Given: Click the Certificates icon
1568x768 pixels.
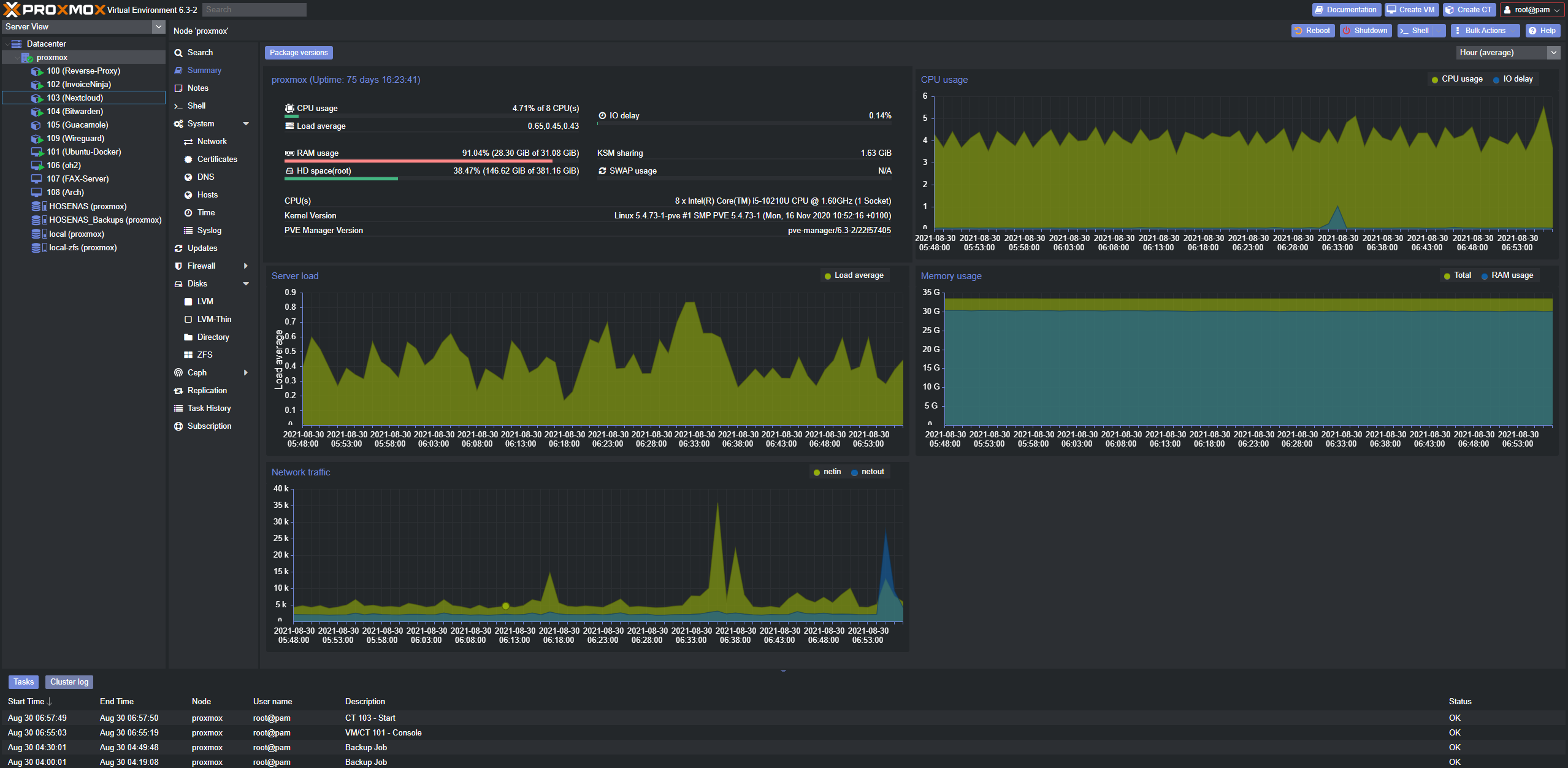Looking at the screenshot, I should tap(188, 159).
